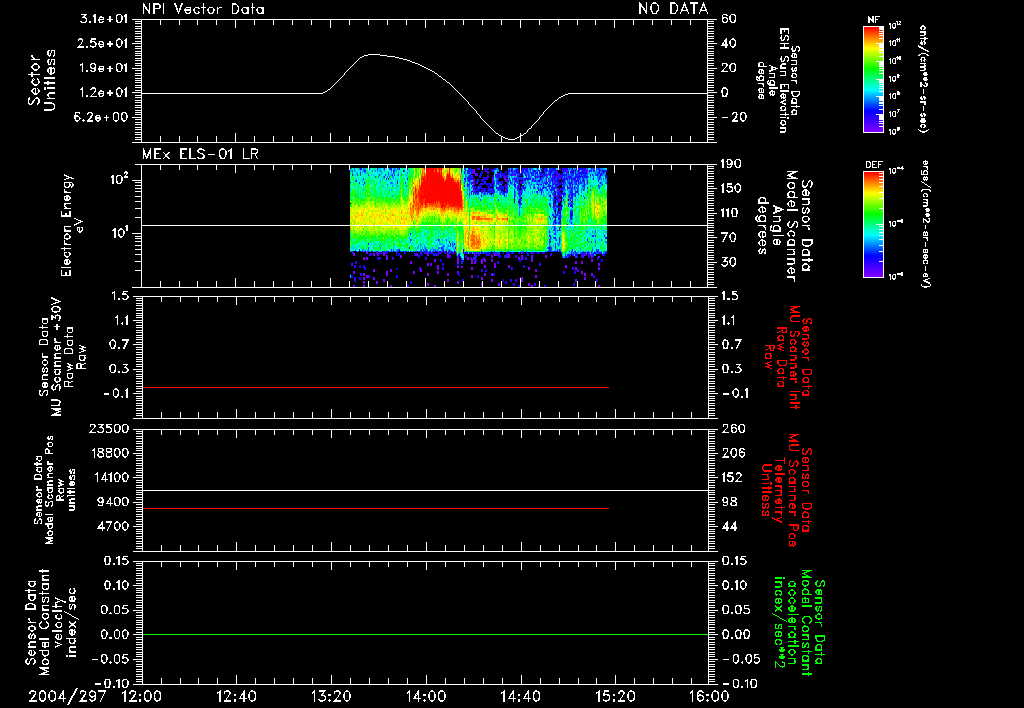Click the "NPI Vector Data" panel title
1024x708 pixels.
pos(203,9)
